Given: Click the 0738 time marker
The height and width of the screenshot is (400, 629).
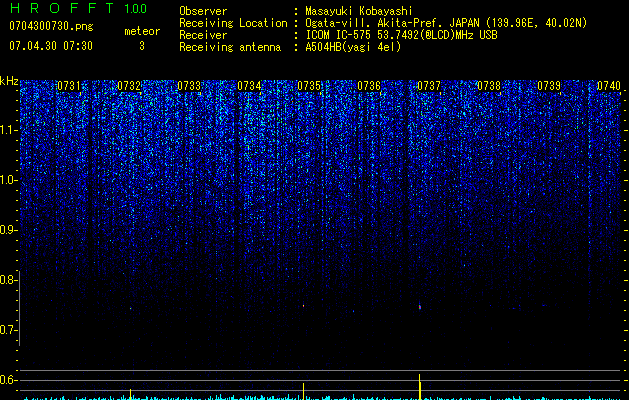Looking at the screenshot, I should click(x=489, y=86).
